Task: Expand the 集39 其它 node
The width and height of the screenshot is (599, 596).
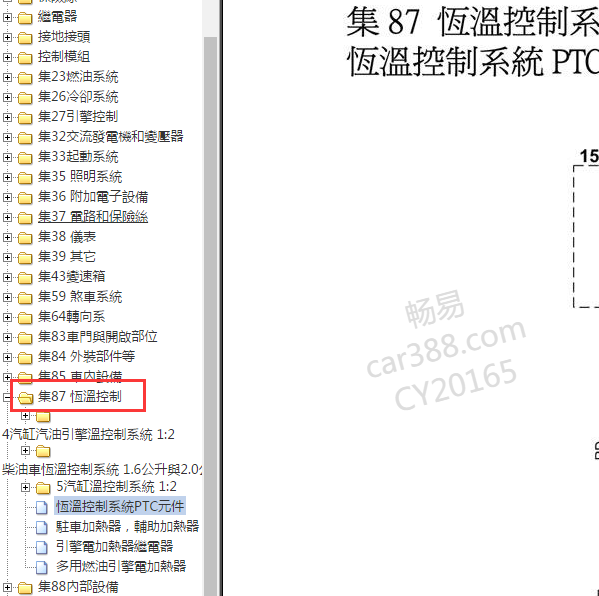Action: 7,257
